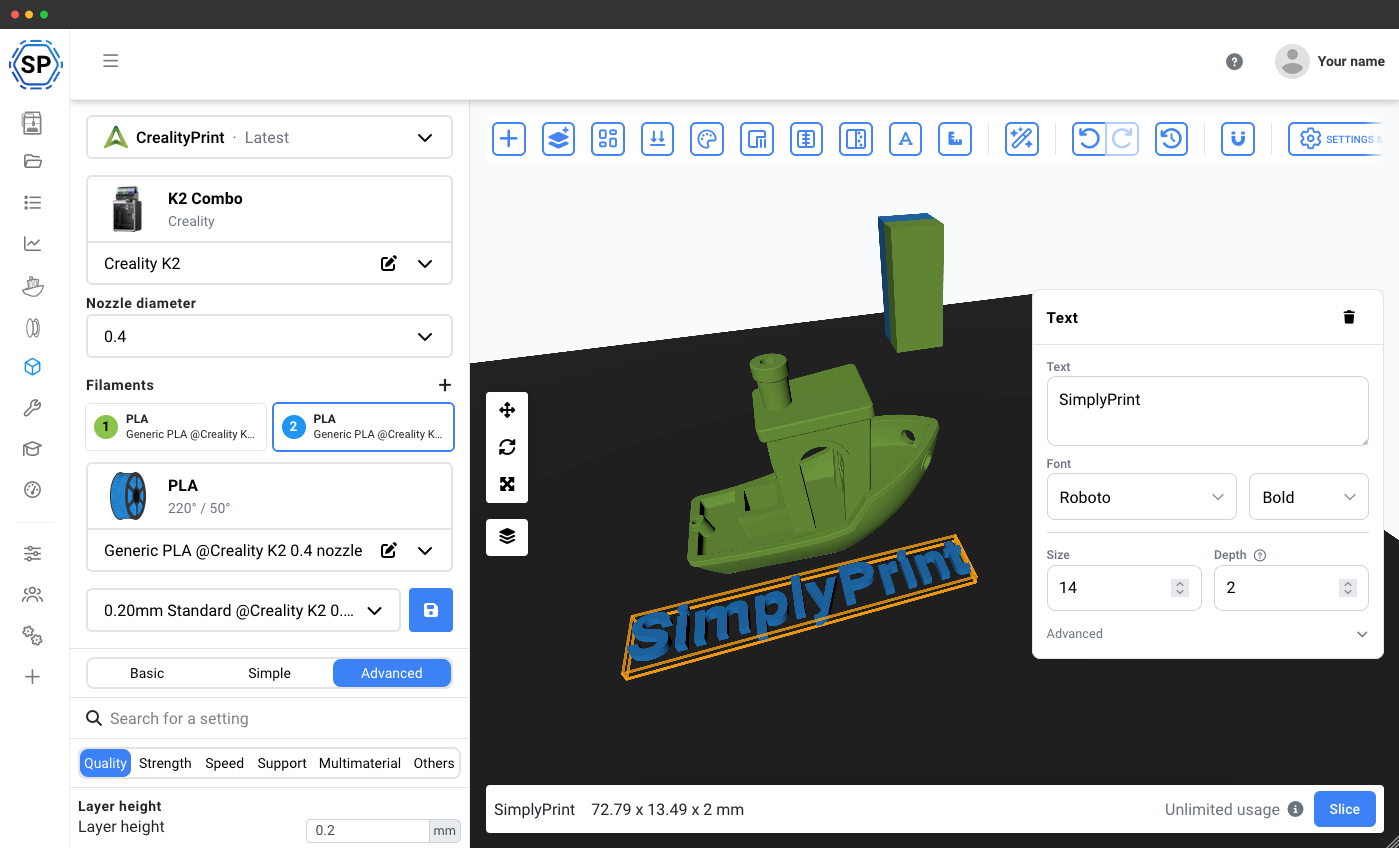The height and width of the screenshot is (848, 1399).
Task: Expand the Creality K2 printer dropdown
Action: click(x=425, y=264)
